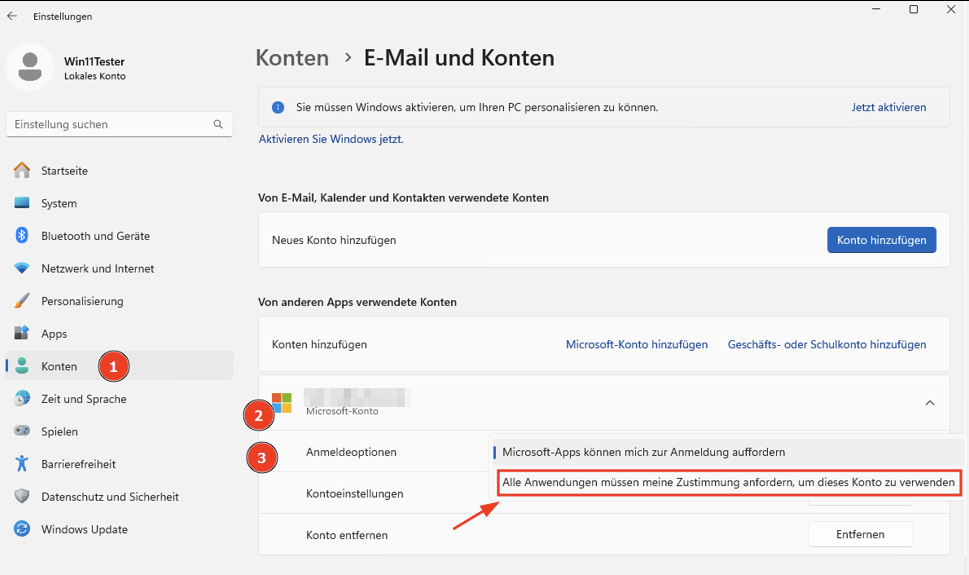
Task: Click the Microsoft logo of the account
Action: (x=282, y=402)
